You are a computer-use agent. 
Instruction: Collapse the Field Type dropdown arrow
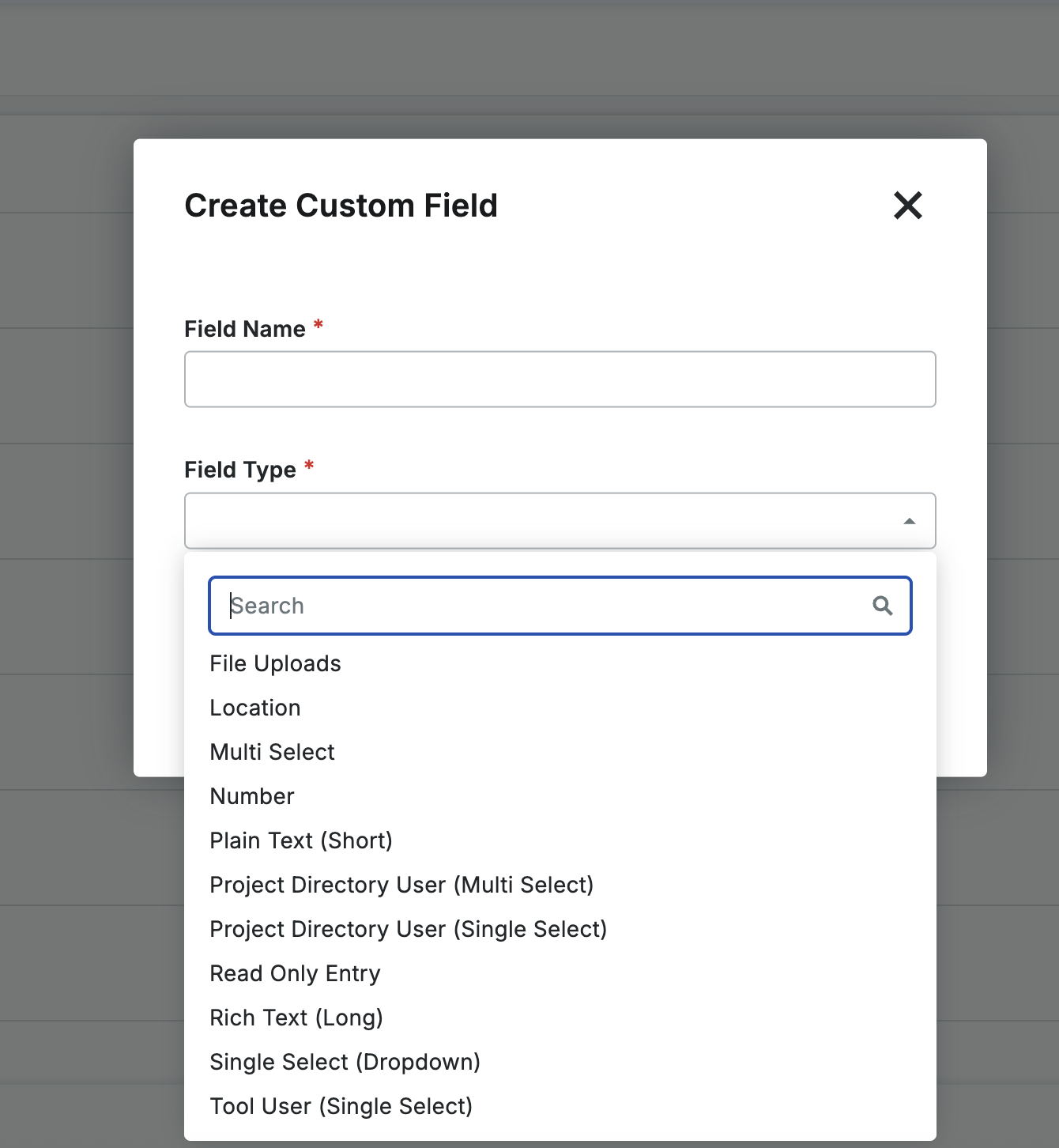click(x=909, y=521)
